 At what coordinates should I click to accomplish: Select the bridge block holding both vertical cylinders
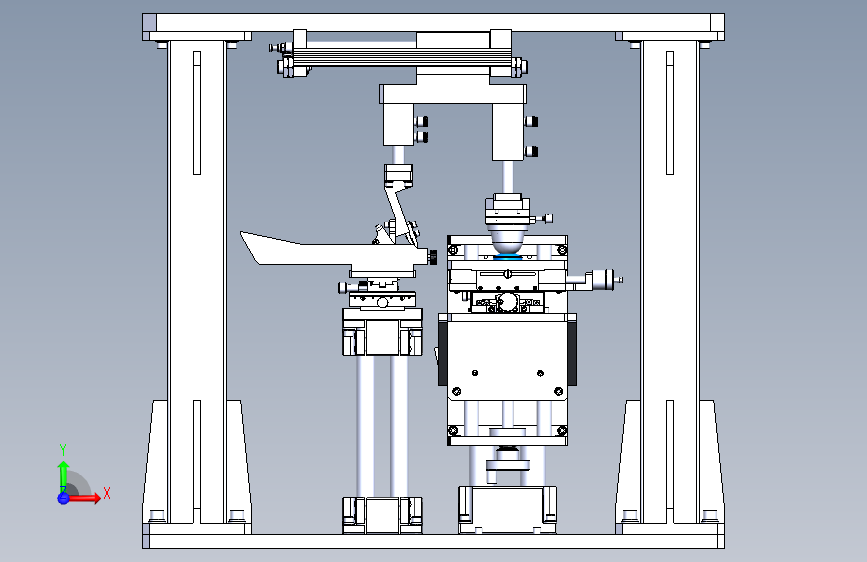pyautogui.click(x=452, y=93)
